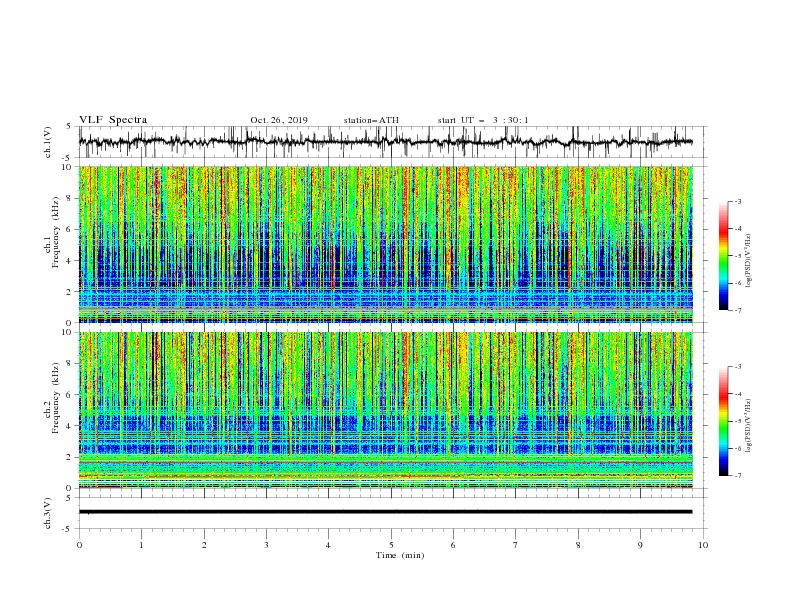This screenshot has width=792, height=612.
Task: Click time axis tick label '9'
Action: click(x=640, y=545)
